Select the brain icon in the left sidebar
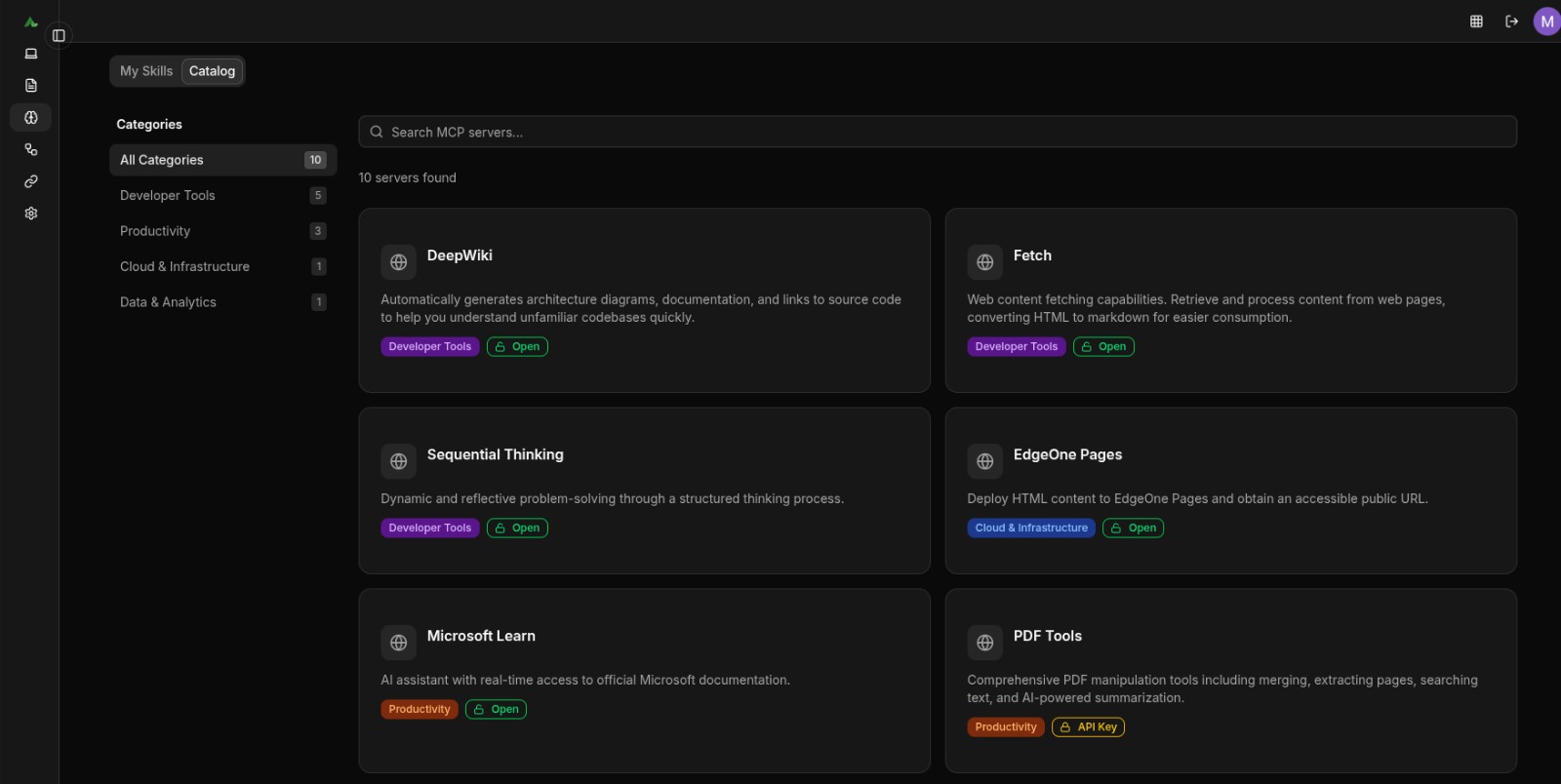Screen dimensions: 1561x784 31,118
